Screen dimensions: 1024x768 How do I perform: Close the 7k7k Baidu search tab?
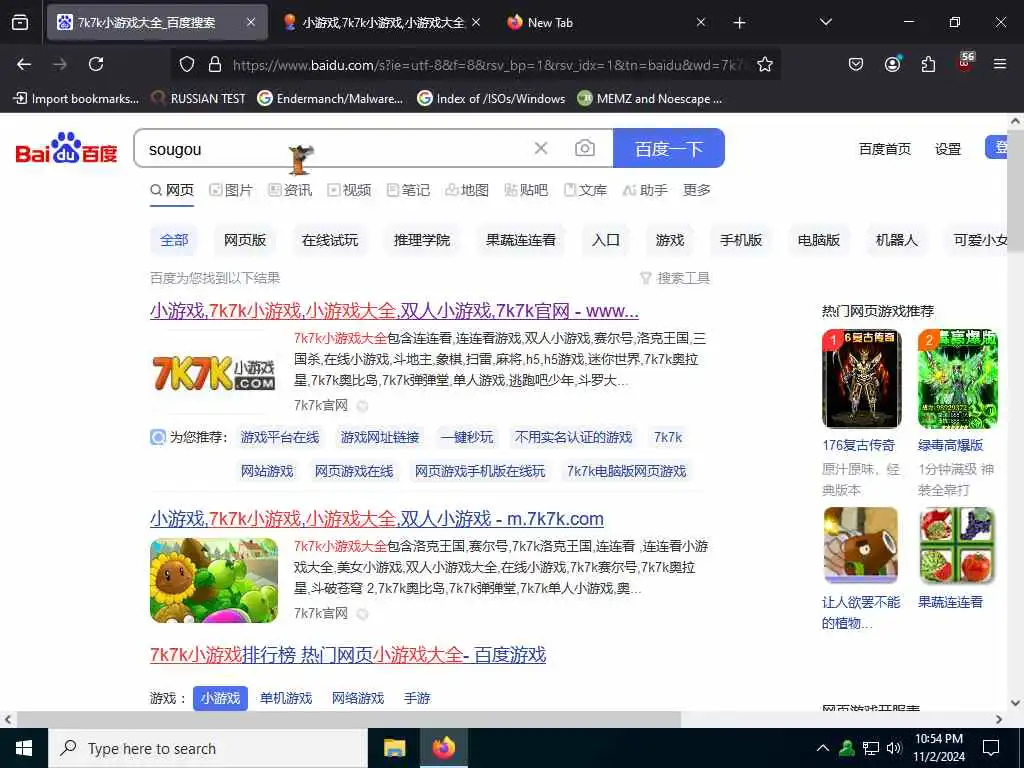pos(251,22)
